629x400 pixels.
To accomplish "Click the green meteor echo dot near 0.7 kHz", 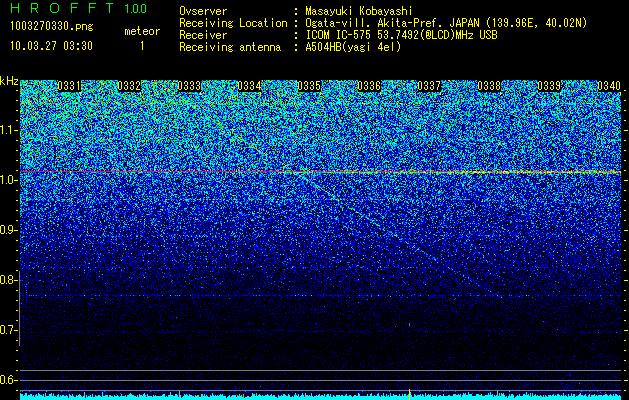I will [x=409, y=324].
